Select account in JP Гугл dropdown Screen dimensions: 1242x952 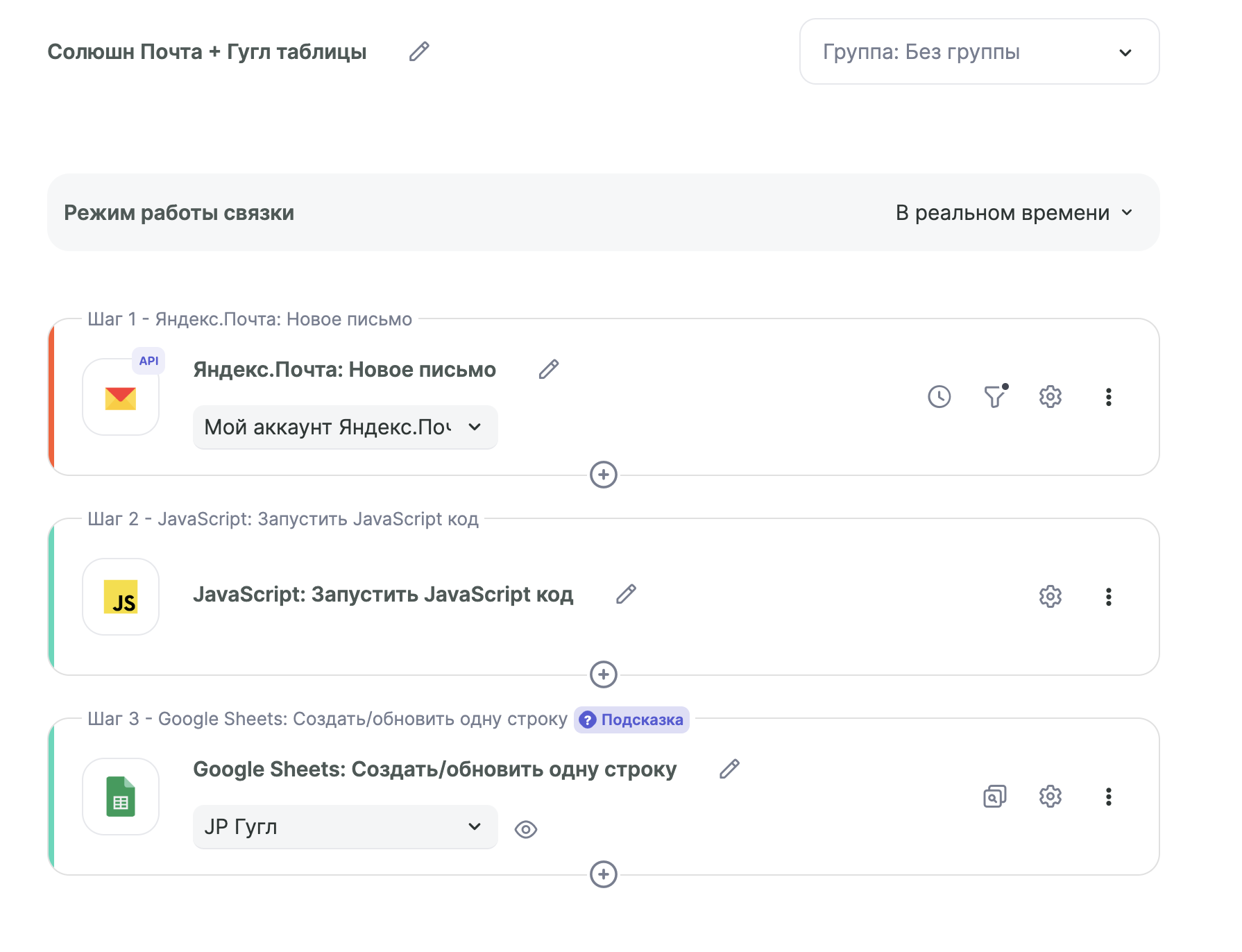[x=345, y=826]
